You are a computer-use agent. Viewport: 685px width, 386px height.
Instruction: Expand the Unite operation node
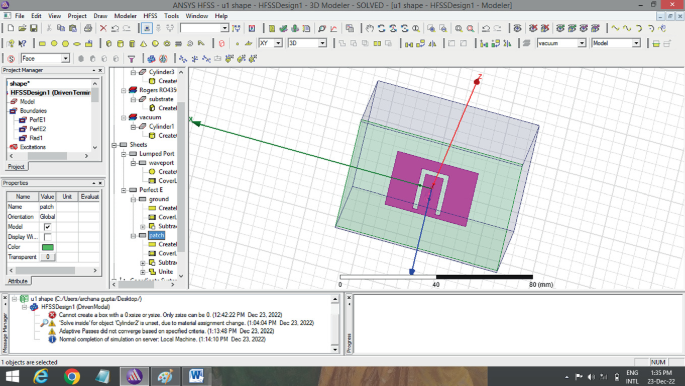pyautogui.click(x=142, y=272)
